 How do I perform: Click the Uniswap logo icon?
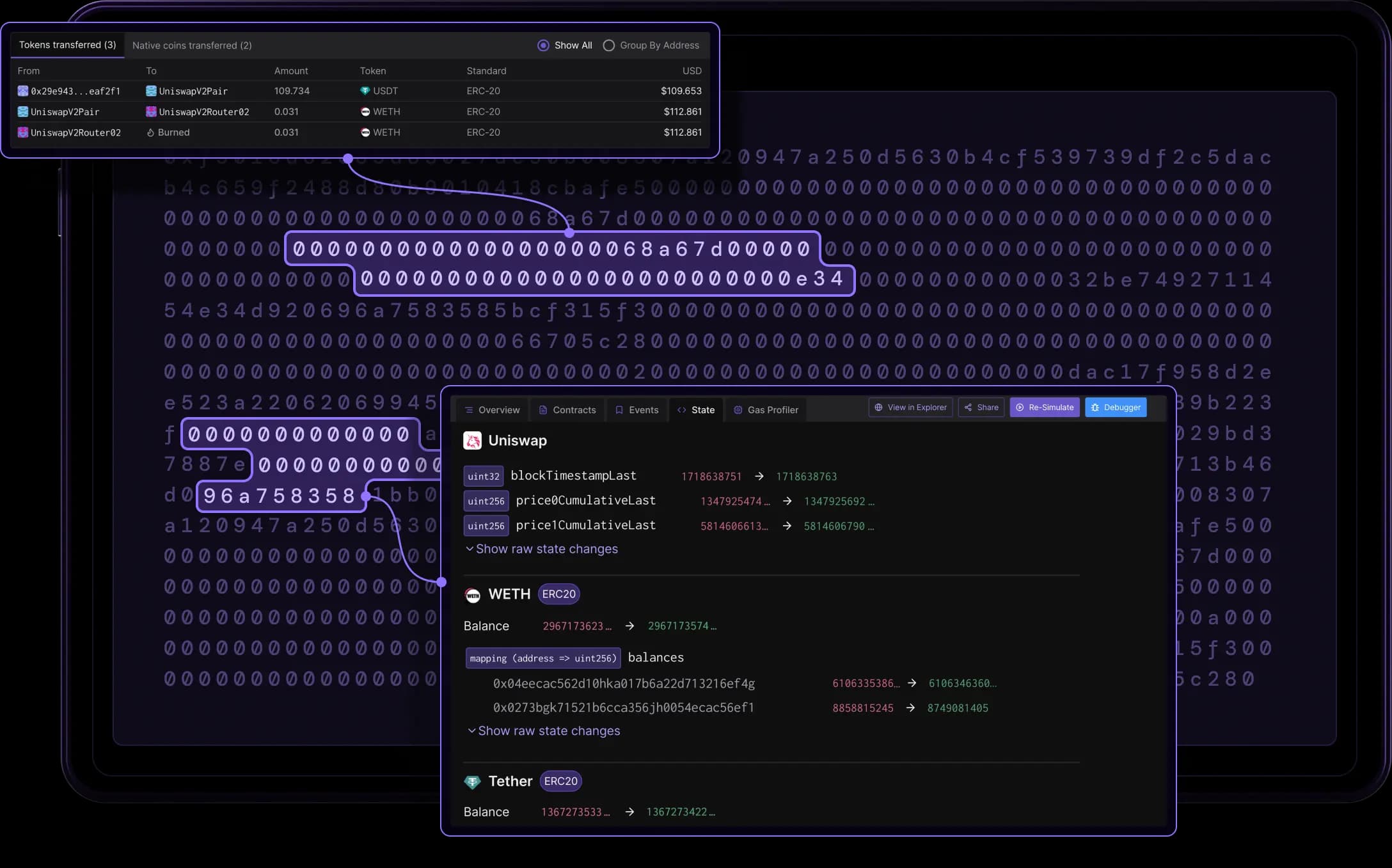472,441
